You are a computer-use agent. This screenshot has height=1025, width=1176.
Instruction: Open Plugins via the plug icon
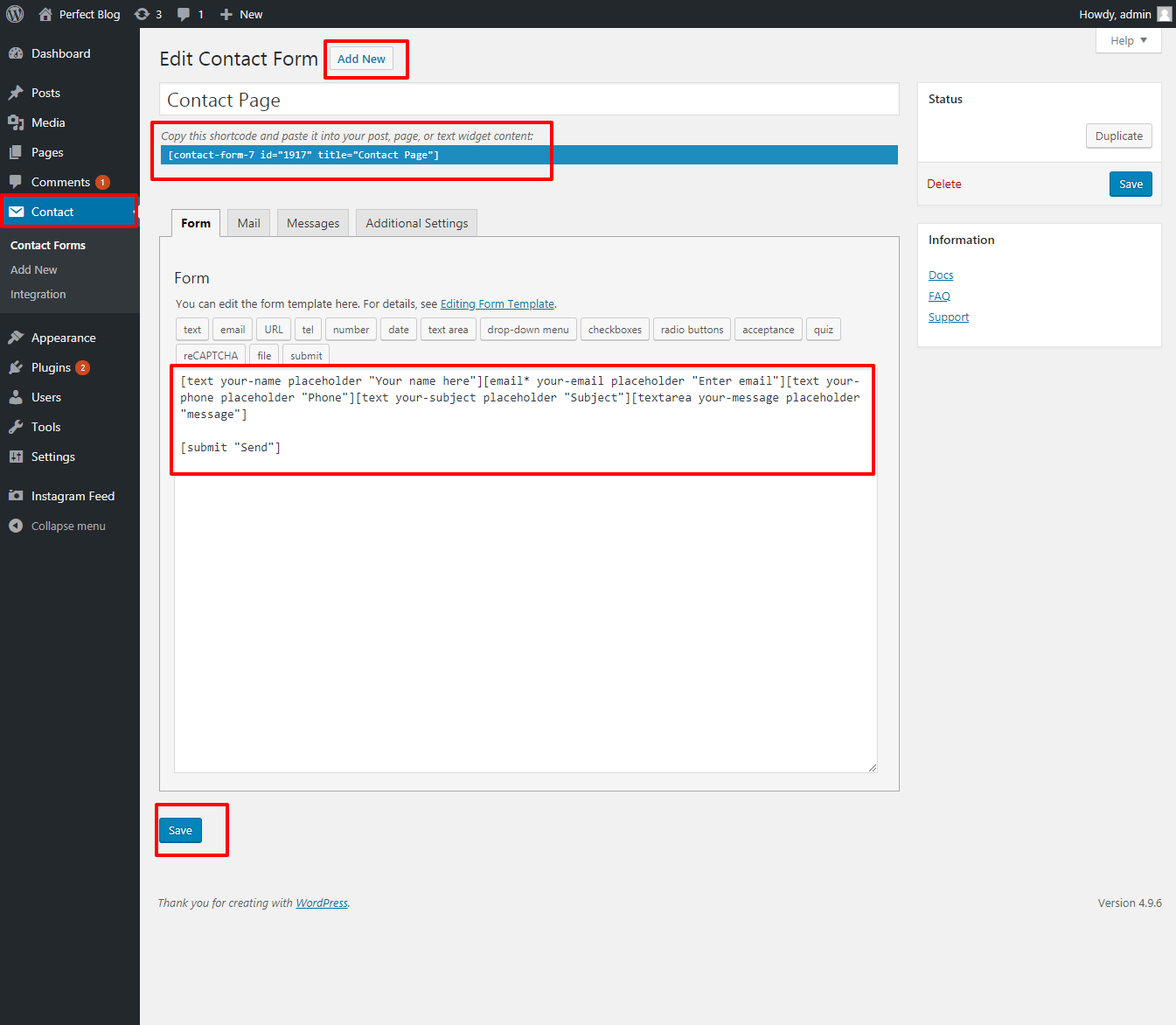tap(16, 367)
